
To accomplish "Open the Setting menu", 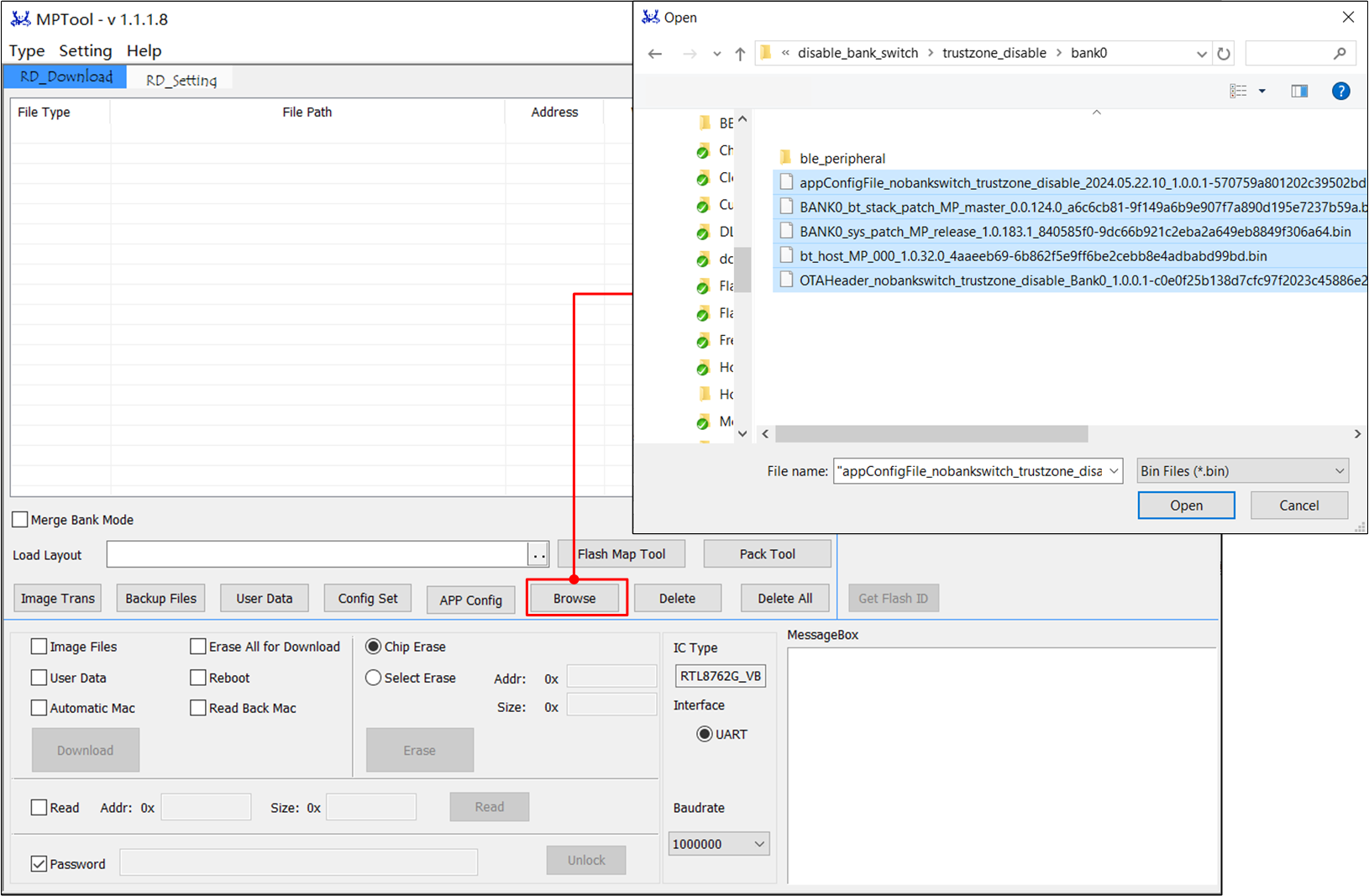I will point(85,50).
